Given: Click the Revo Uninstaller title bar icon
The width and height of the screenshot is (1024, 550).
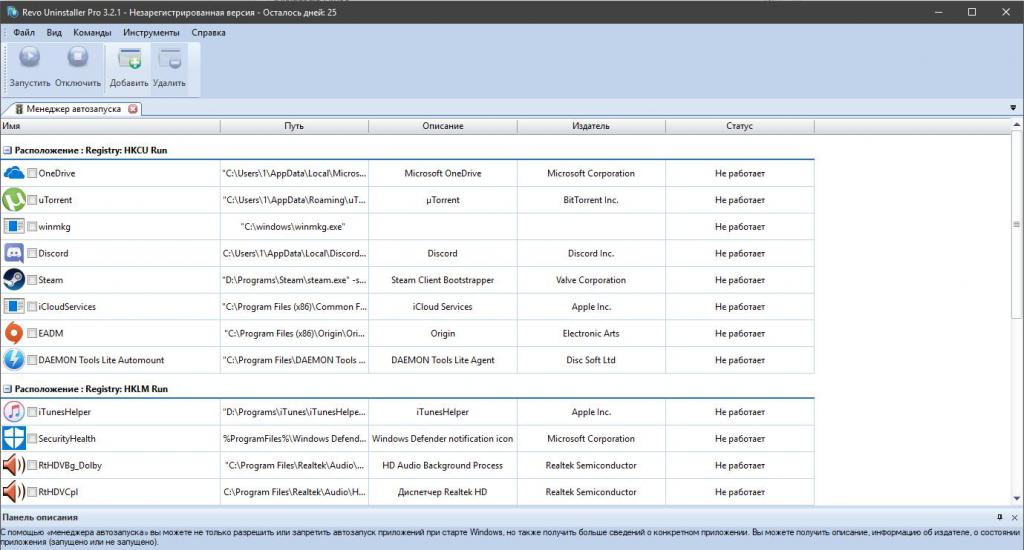Looking at the screenshot, I should click(12, 12).
